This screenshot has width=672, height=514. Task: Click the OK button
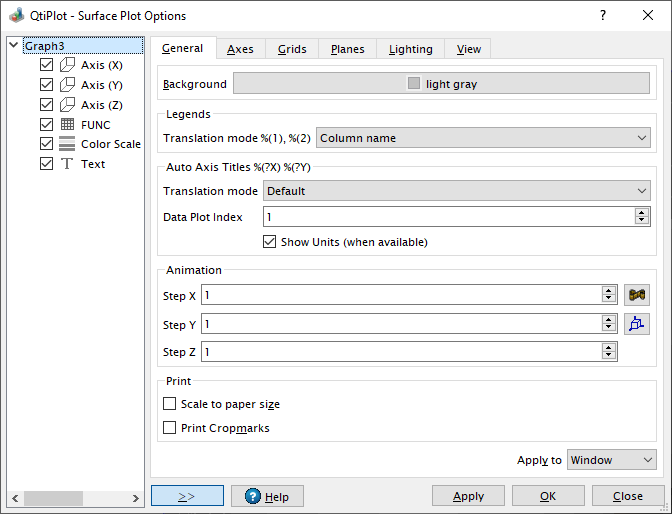click(548, 496)
